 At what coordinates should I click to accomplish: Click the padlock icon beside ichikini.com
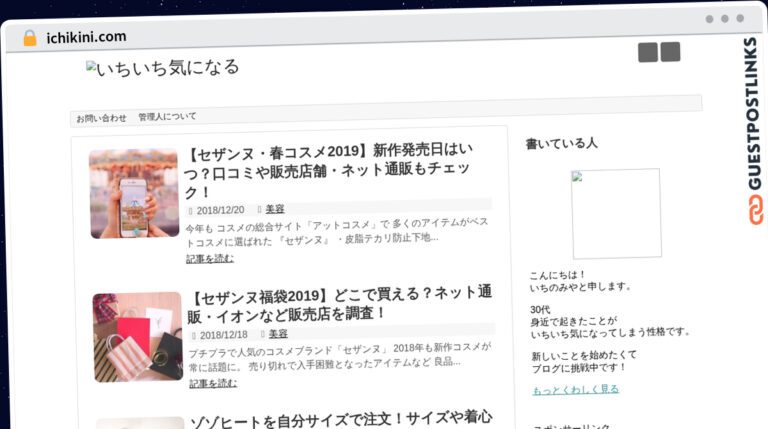pyautogui.click(x=30, y=38)
